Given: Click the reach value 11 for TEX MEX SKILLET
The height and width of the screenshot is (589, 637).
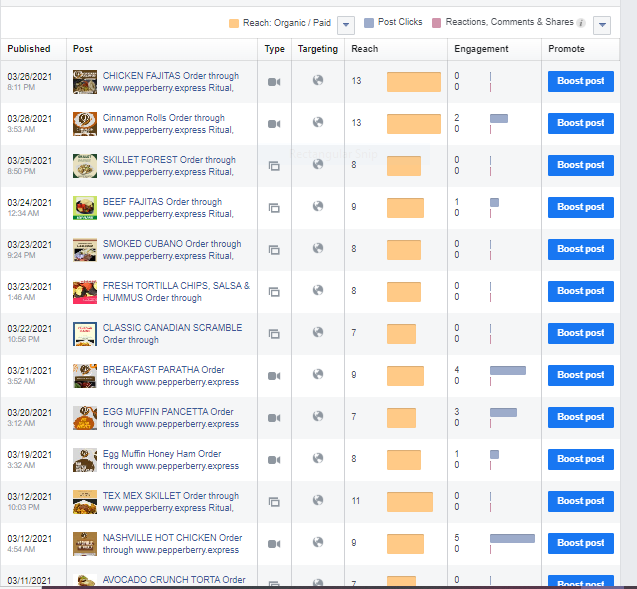Looking at the screenshot, I should (356, 501).
